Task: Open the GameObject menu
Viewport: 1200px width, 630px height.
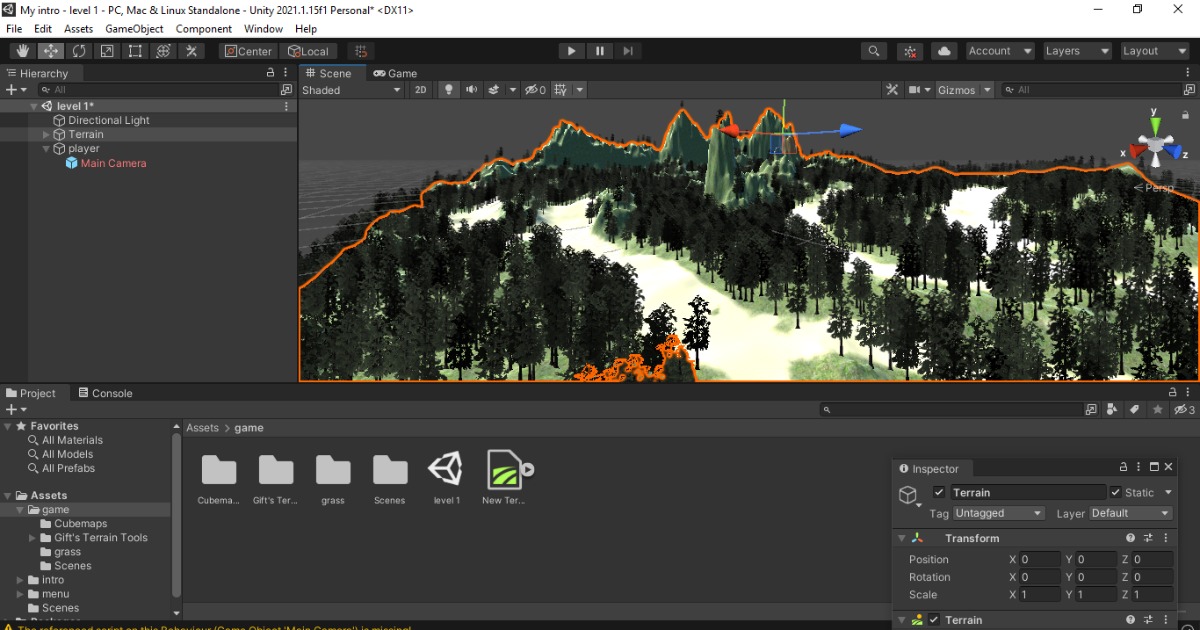Action: [x=134, y=29]
